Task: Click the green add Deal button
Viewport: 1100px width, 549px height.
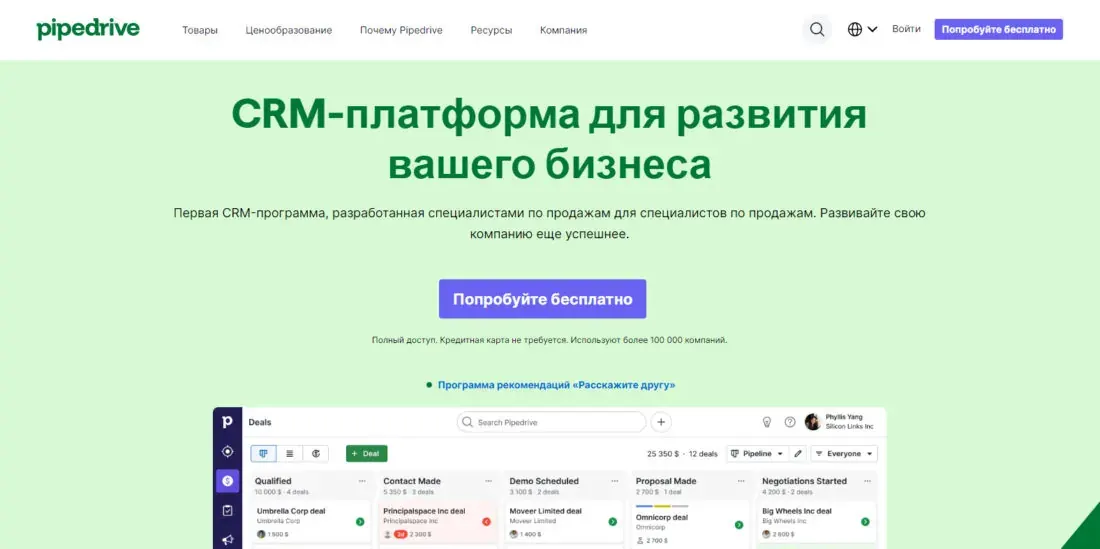Action: [x=366, y=454]
